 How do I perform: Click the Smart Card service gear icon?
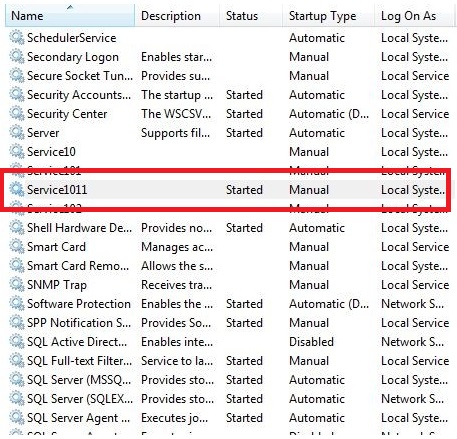(x=16, y=246)
